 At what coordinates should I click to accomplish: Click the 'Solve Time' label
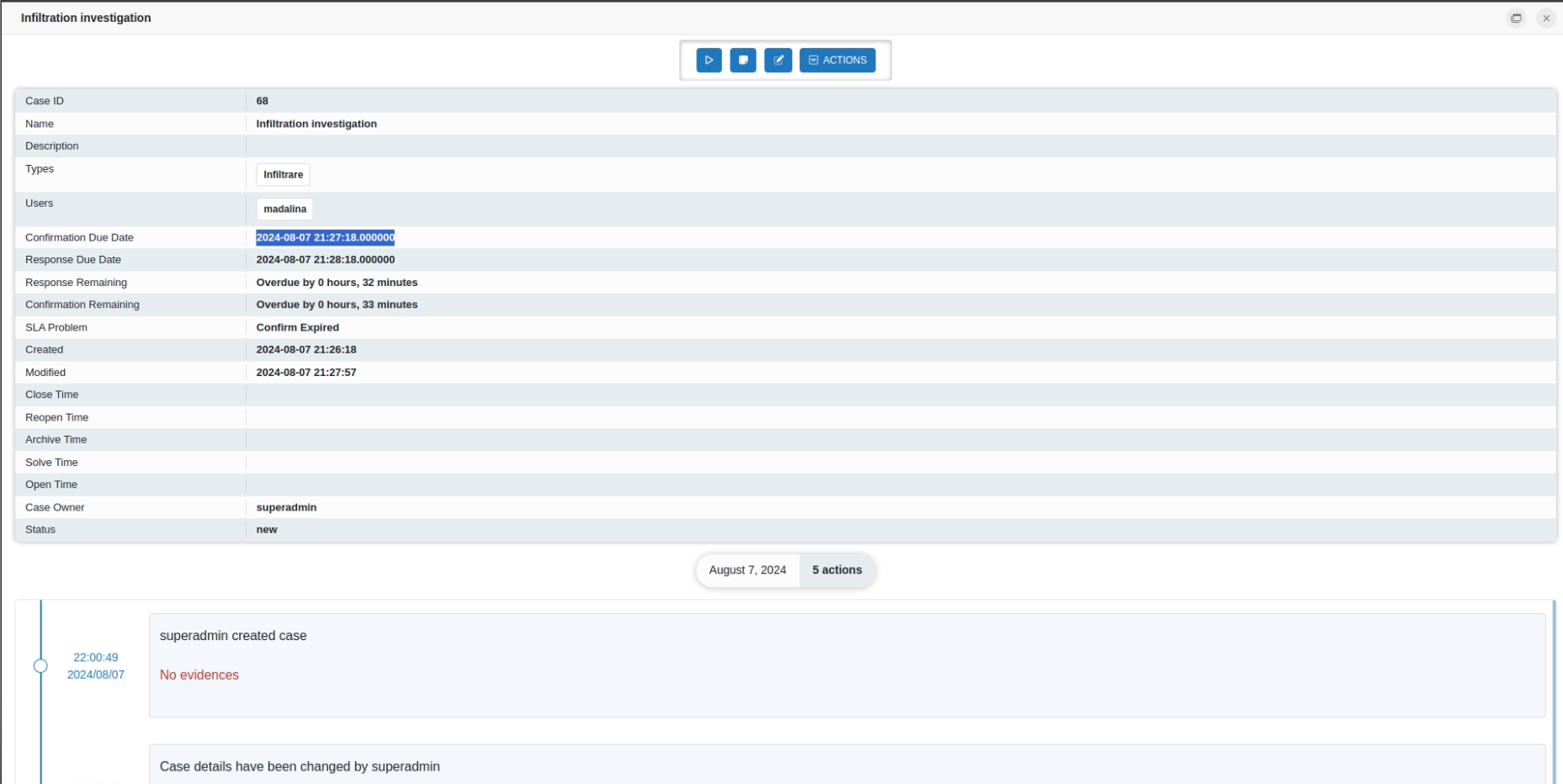[x=51, y=463]
